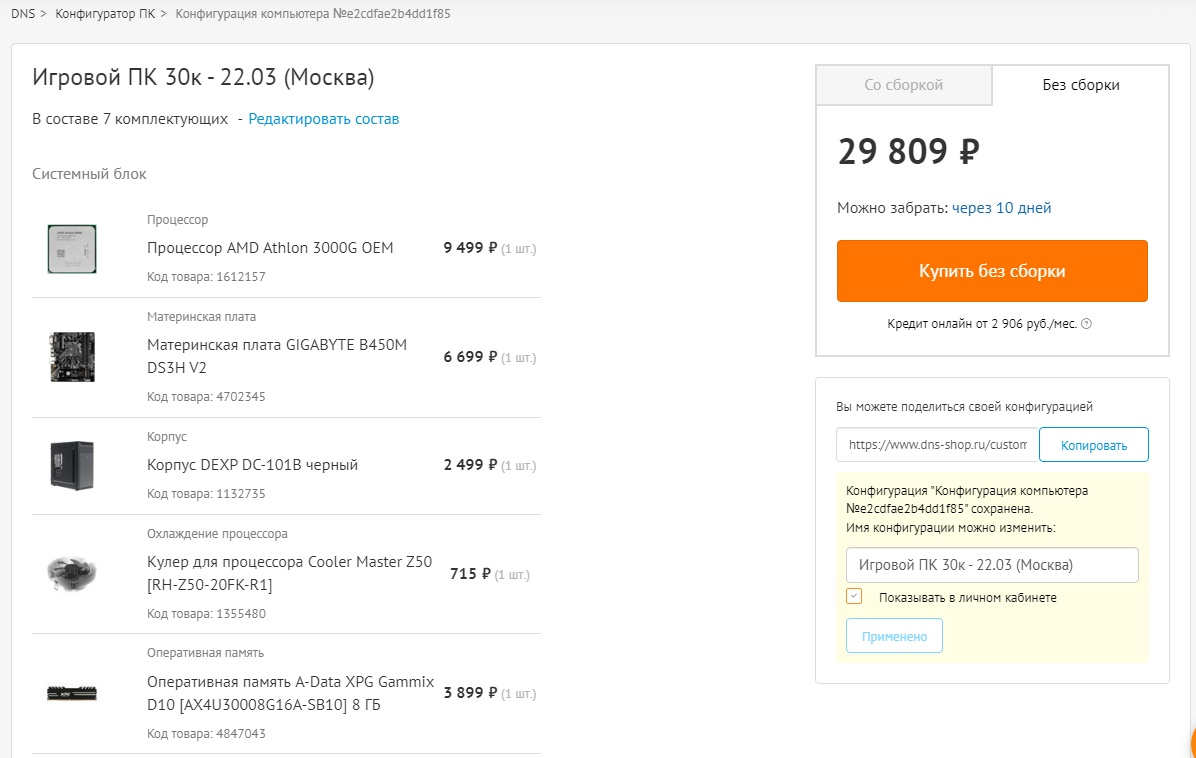Viewport: 1196px width, 758px height.
Task: Open the DEXP DC-101B case image
Action: pos(72,465)
